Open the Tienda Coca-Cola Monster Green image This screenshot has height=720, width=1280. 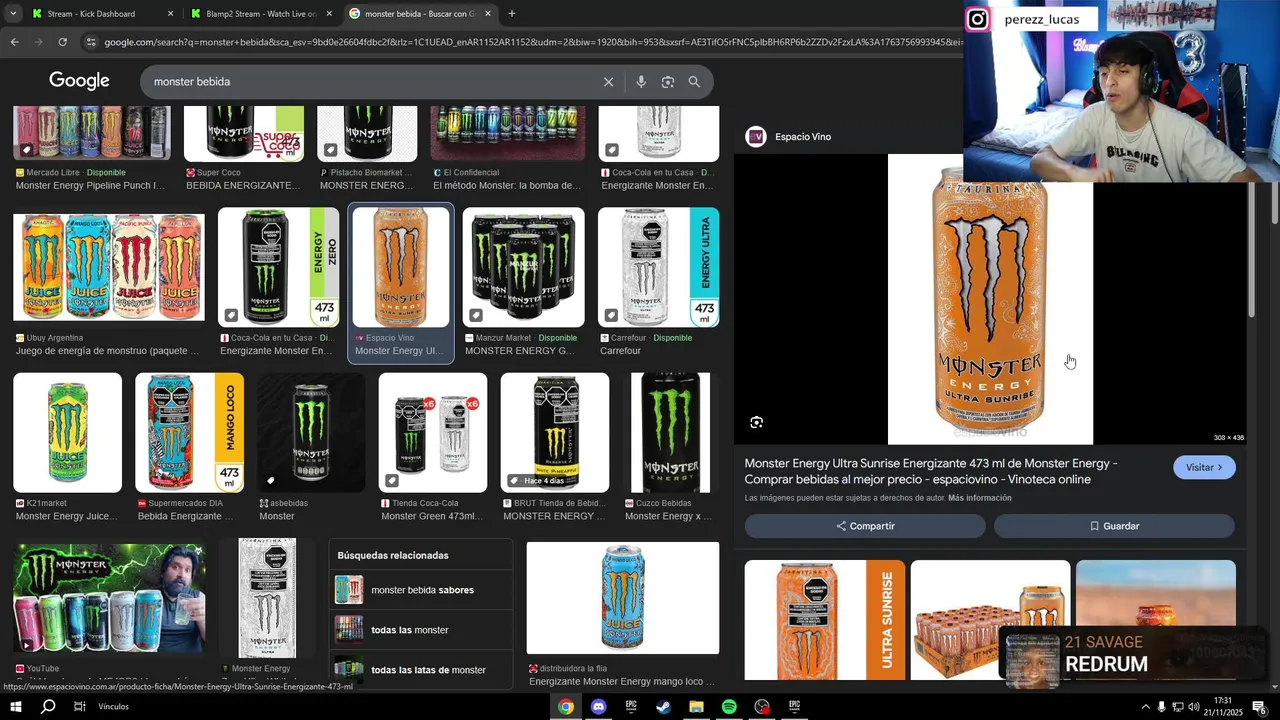pos(433,433)
